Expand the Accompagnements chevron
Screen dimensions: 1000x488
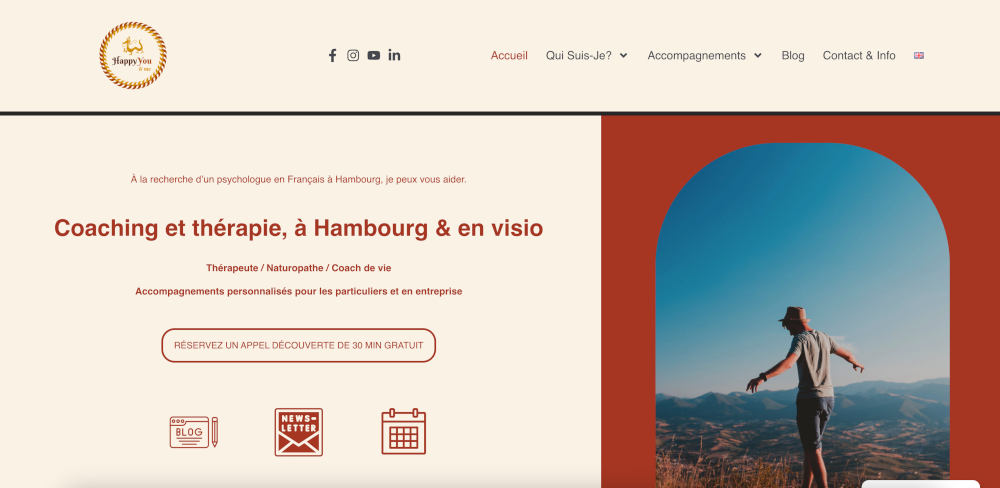(758, 55)
